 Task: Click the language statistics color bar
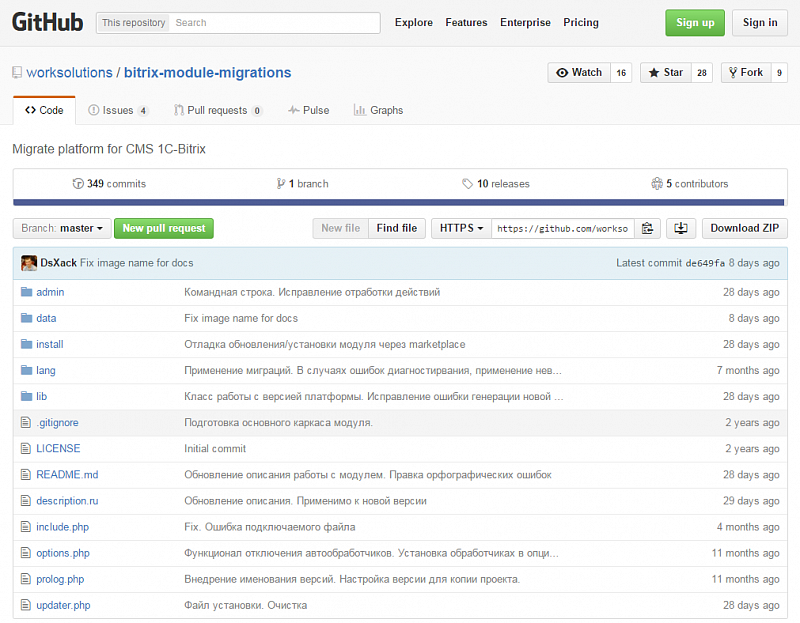(400, 203)
